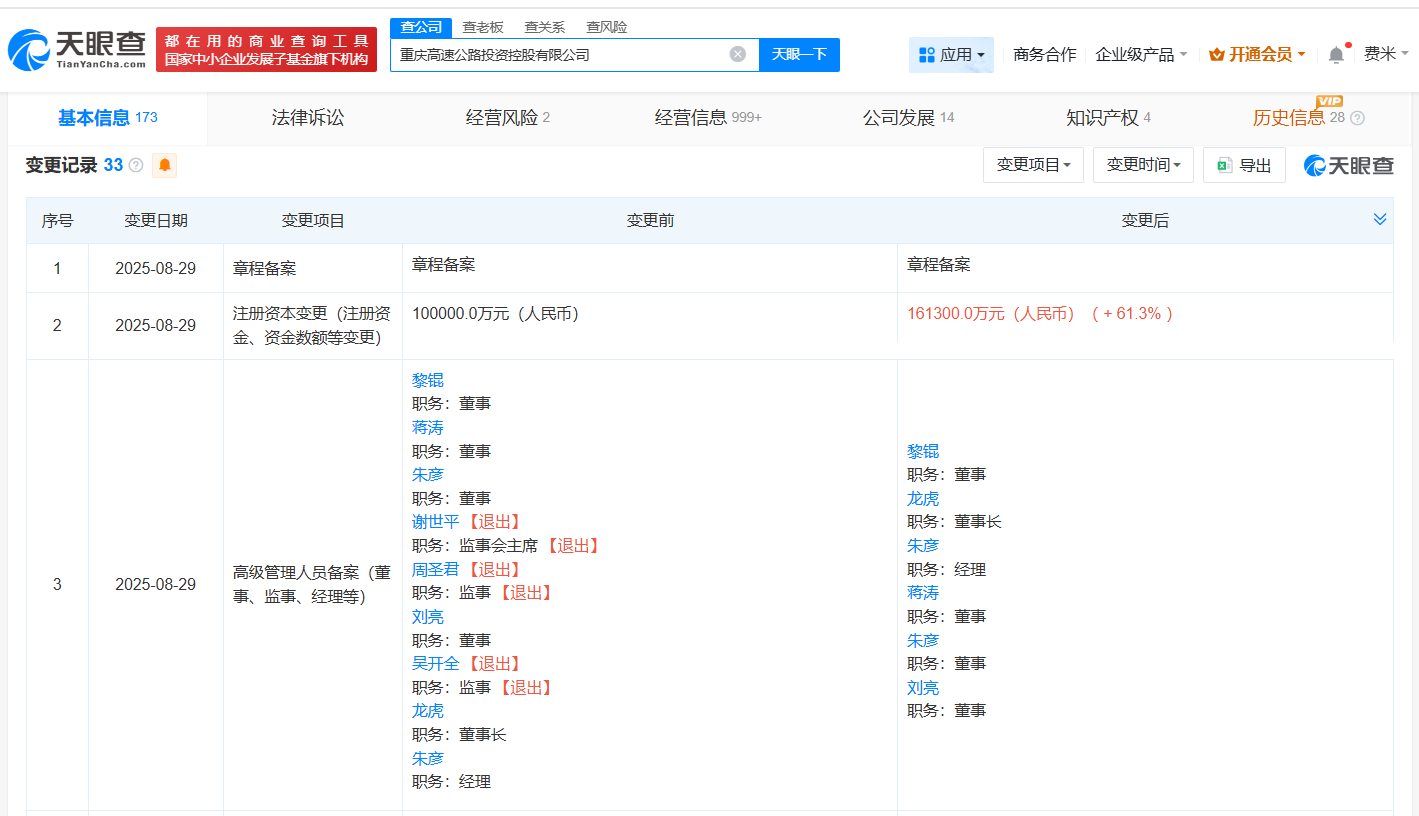The image size is (1419, 816).
Task: Open the 知识产权 tab
Action: (x=1108, y=118)
